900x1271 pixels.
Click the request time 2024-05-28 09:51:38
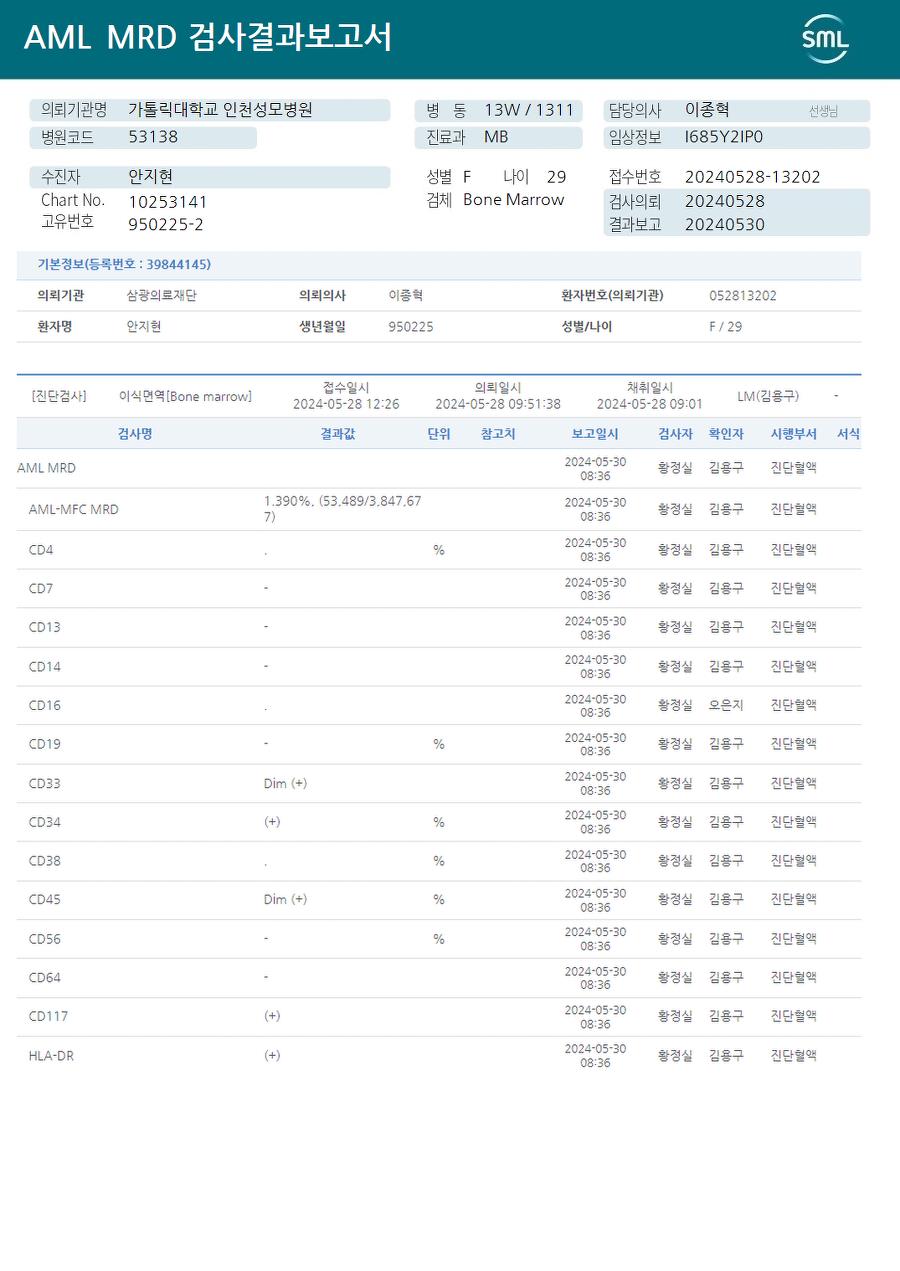pyautogui.click(x=498, y=404)
